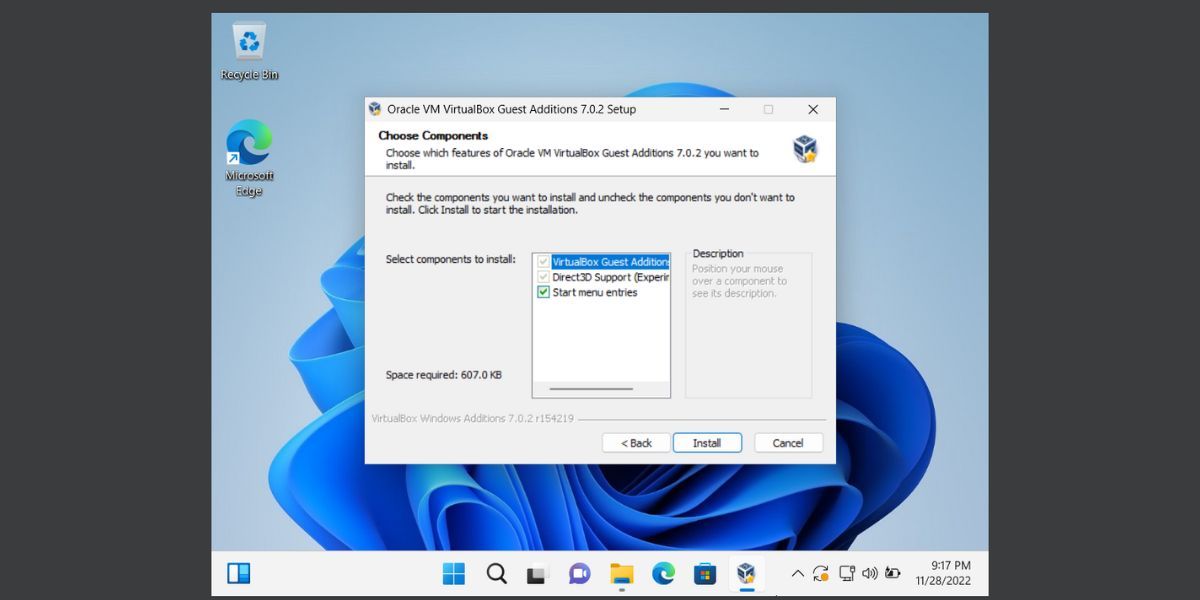Image resolution: width=1200 pixels, height=600 pixels.
Task: Uncheck the Start menu entries checkbox
Action: 543,292
